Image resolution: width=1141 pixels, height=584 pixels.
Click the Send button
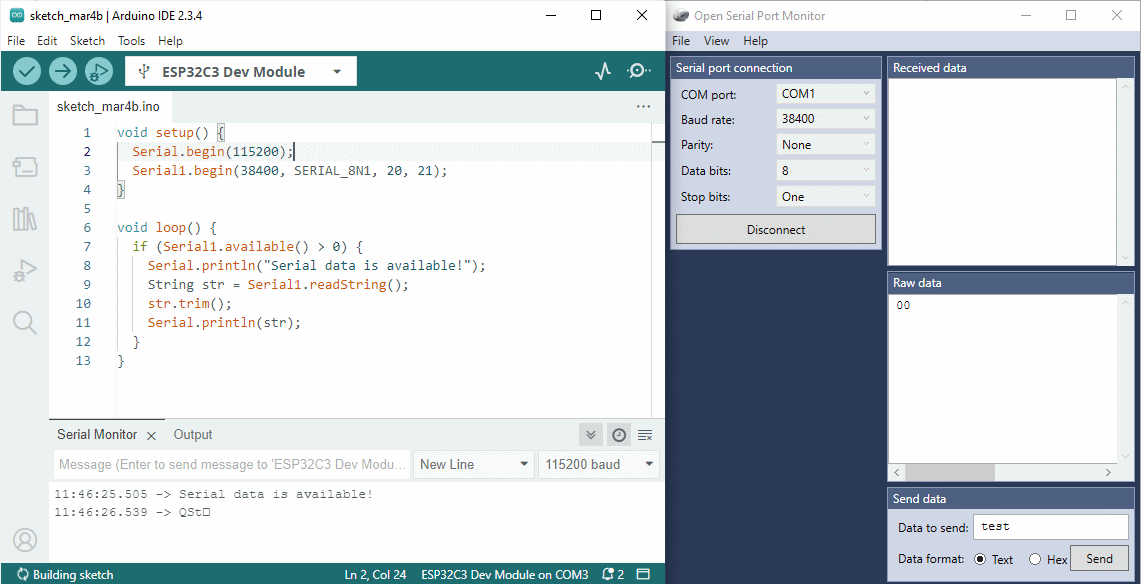tap(1099, 559)
